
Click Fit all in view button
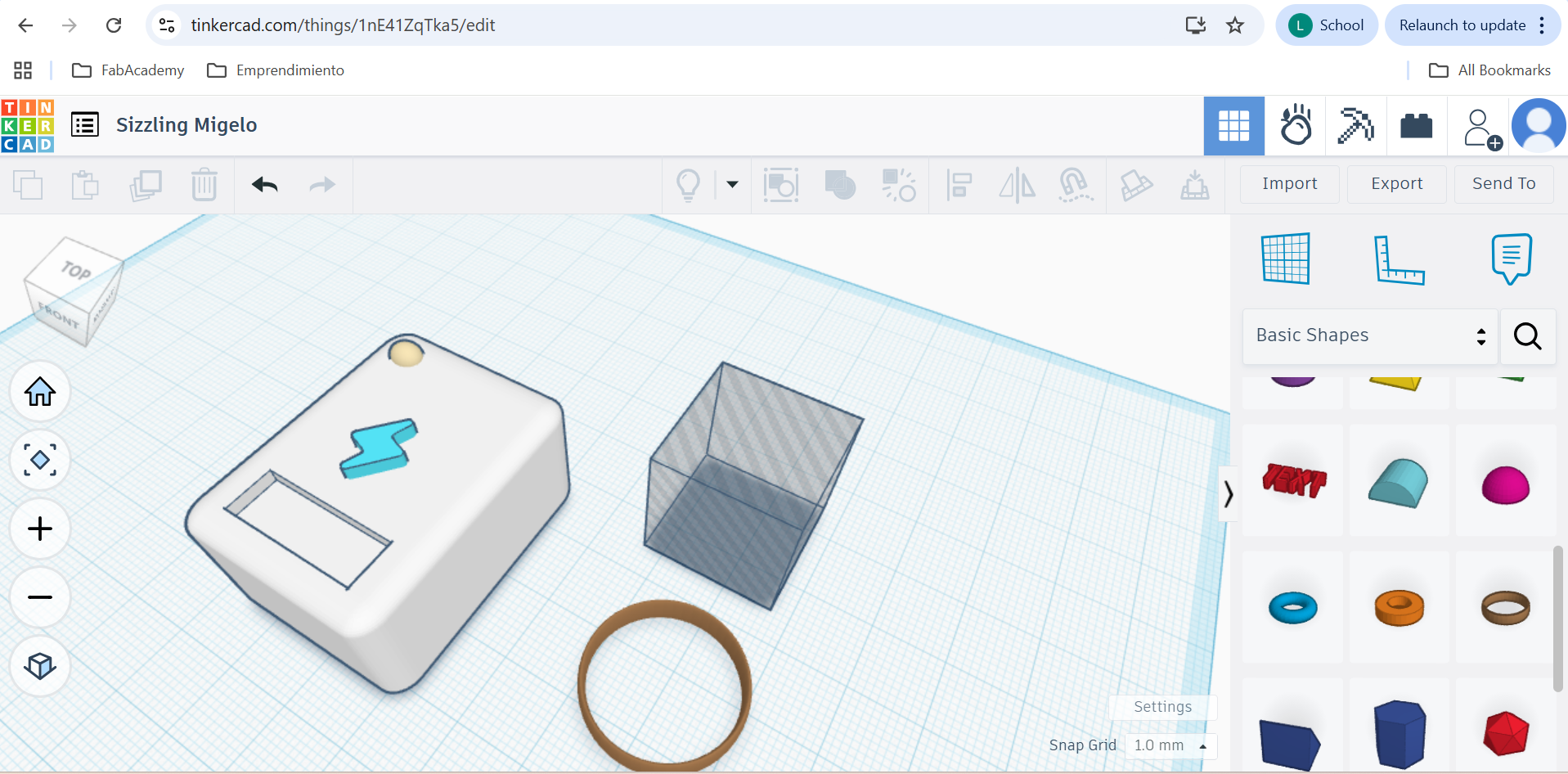coord(40,461)
